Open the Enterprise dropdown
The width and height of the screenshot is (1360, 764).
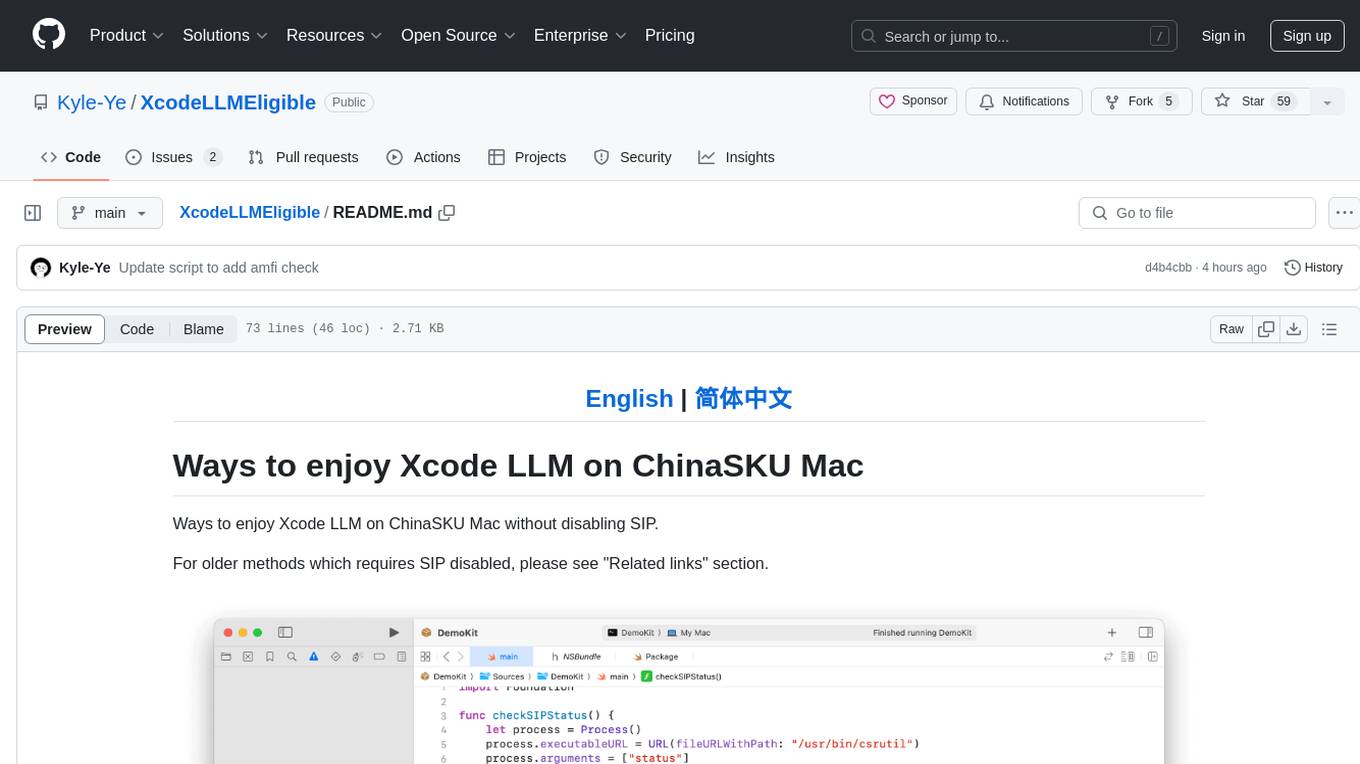(x=580, y=35)
